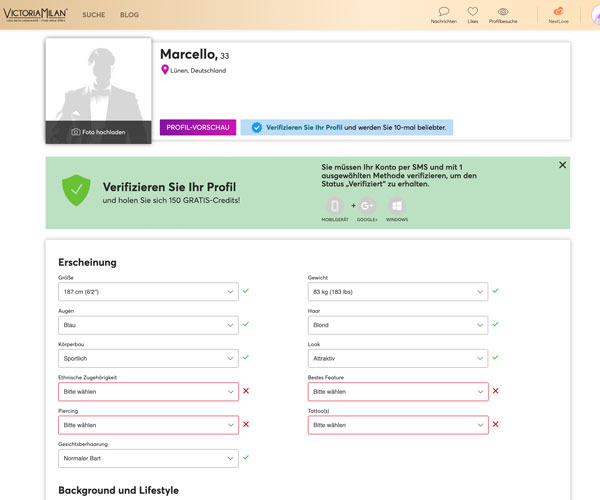Open the Haar dropdown showing Blond
The width and height of the screenshot is (600, 500).
(398, 325)
